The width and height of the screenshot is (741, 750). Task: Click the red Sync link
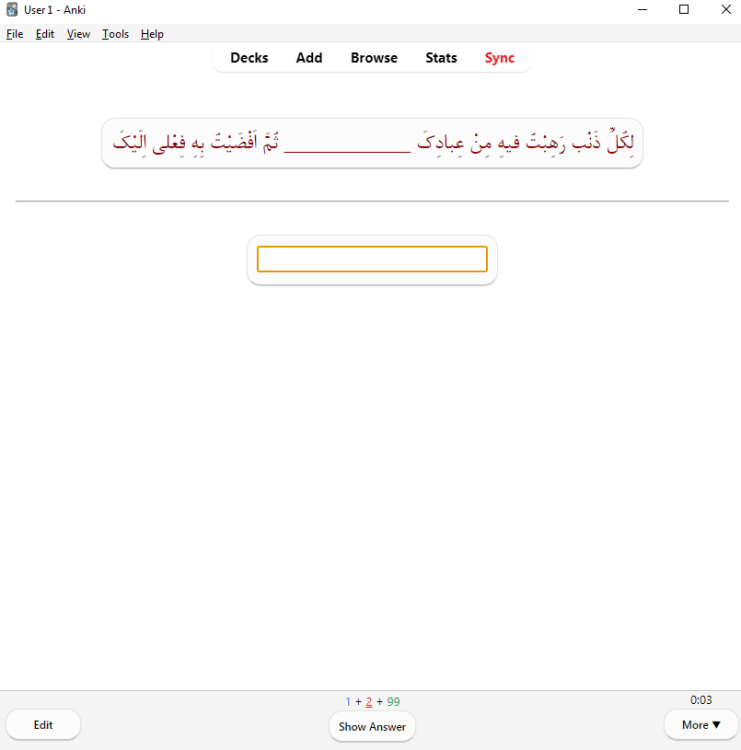(499, 58)
